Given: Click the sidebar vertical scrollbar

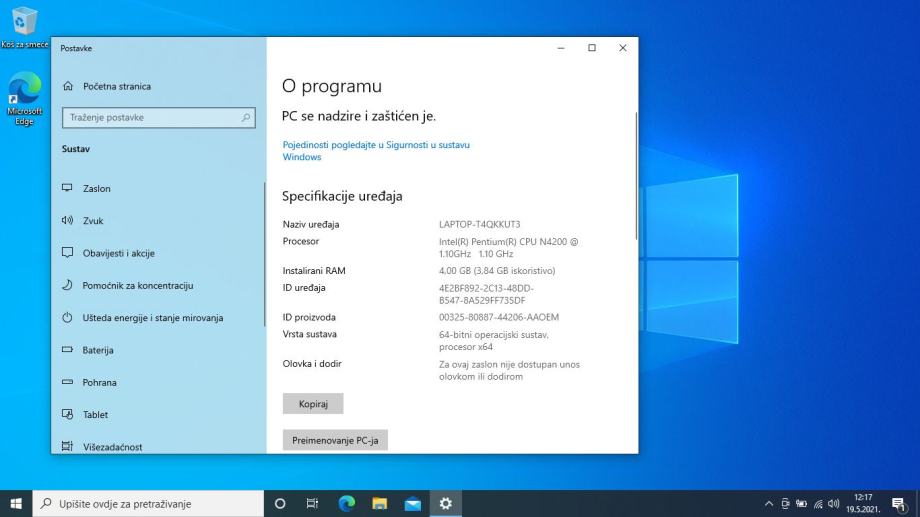Looking at the screenshot, I should tap(265, 252).
